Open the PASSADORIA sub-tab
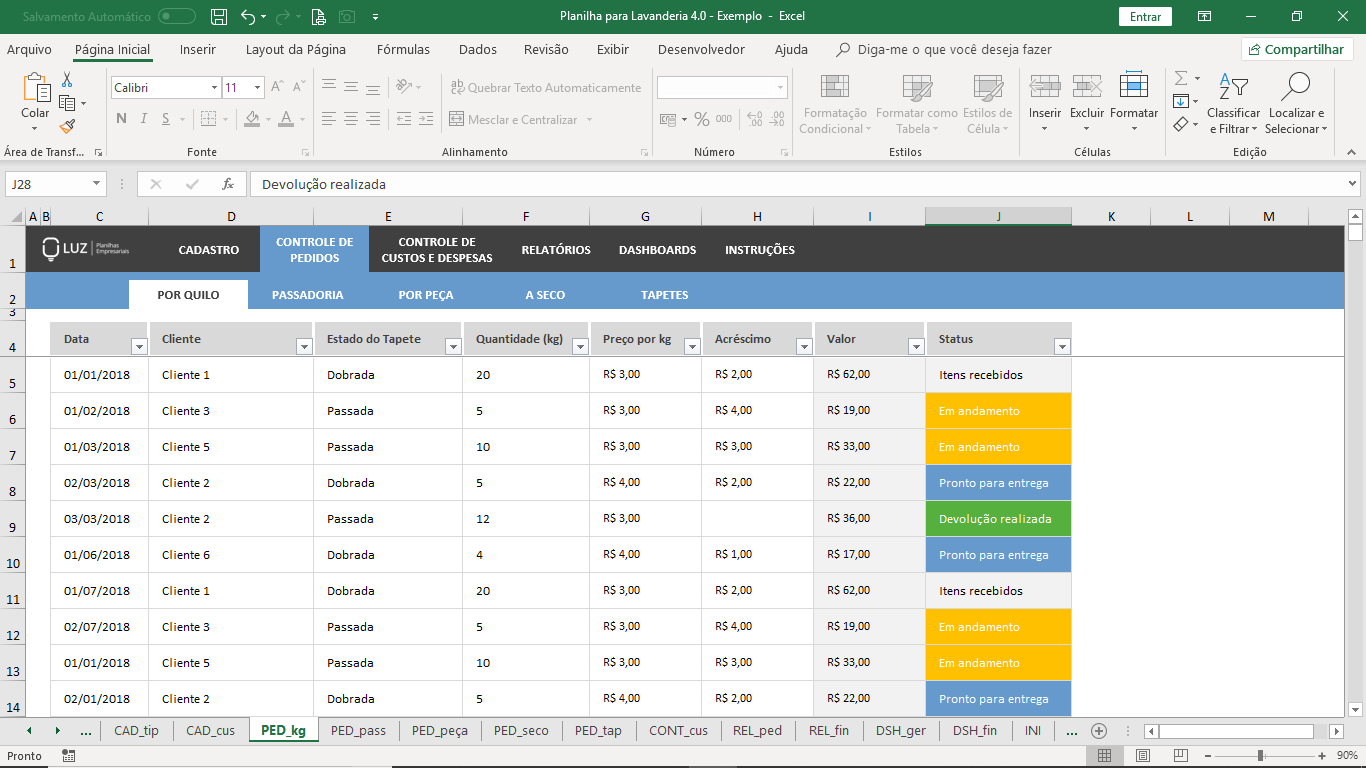This screenshot has width=1366, height=768. [308, 295]
